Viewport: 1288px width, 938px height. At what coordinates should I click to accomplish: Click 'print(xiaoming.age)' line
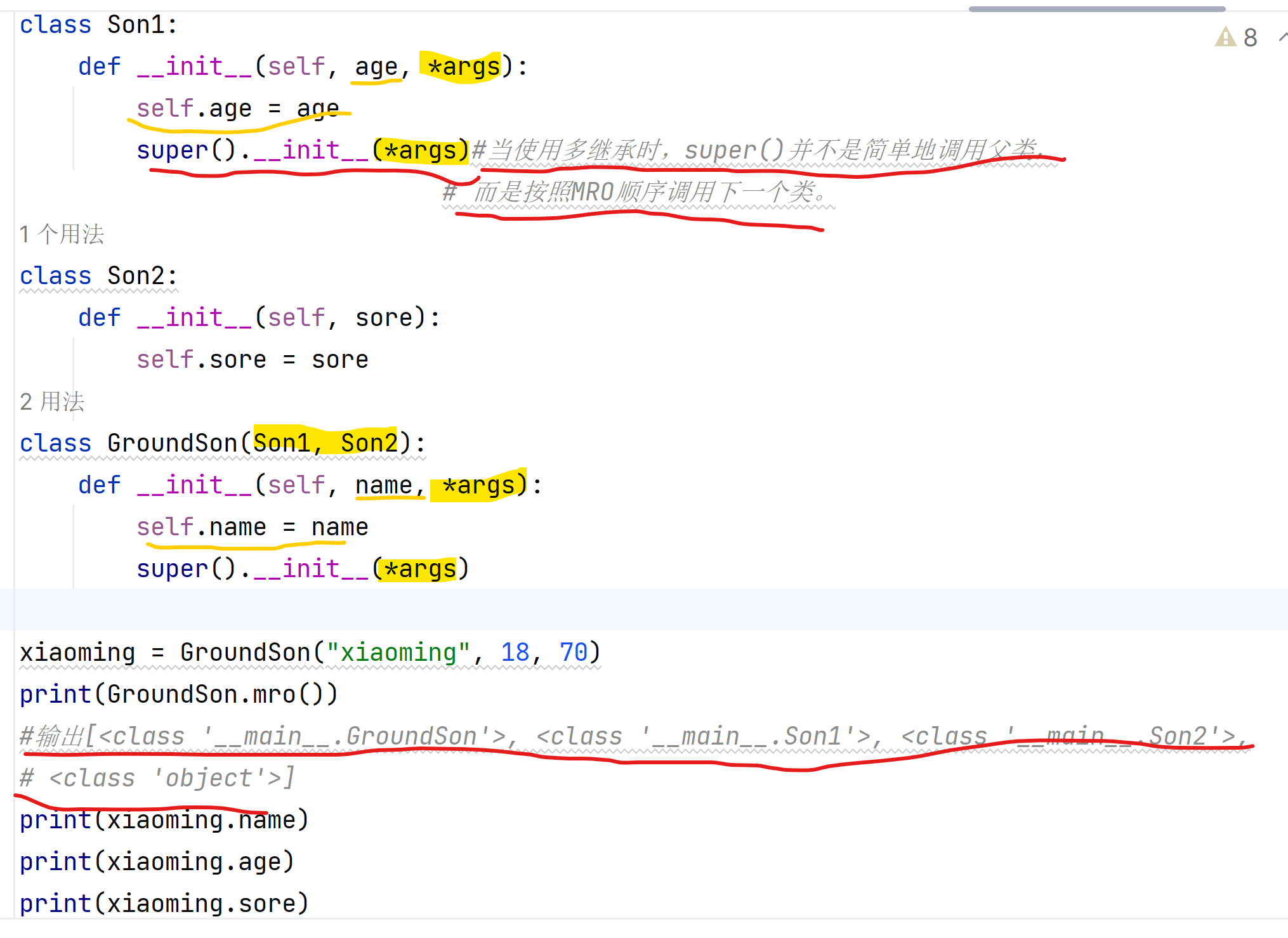coord(157,862)
